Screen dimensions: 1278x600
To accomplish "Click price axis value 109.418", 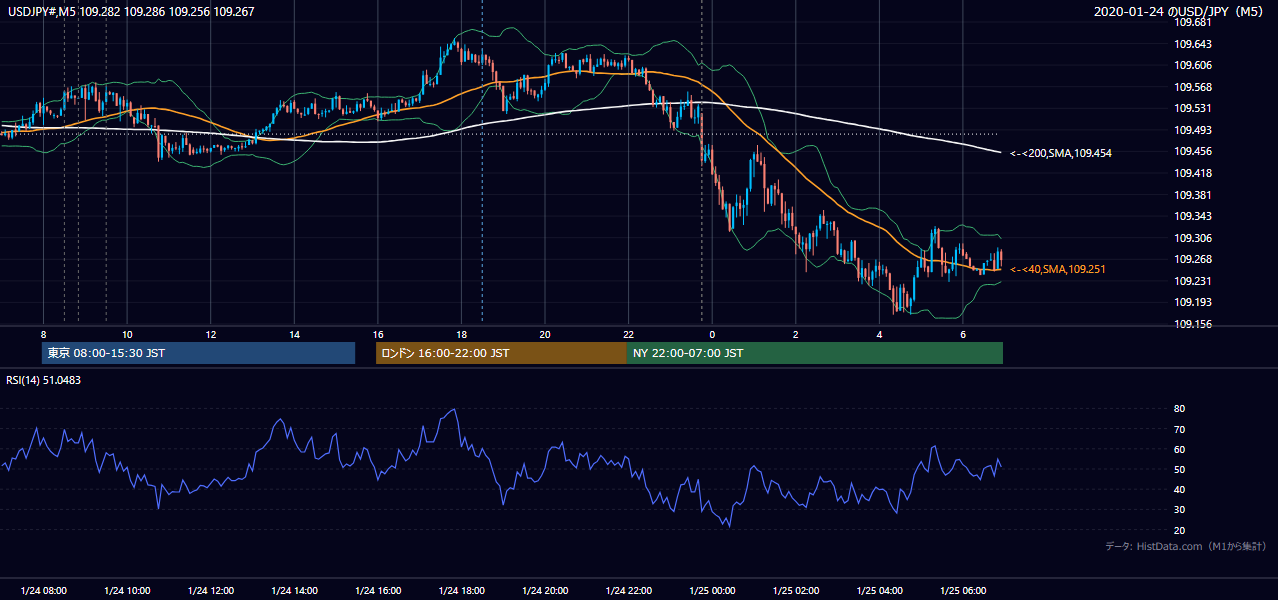I will (x=1192, y=173).
